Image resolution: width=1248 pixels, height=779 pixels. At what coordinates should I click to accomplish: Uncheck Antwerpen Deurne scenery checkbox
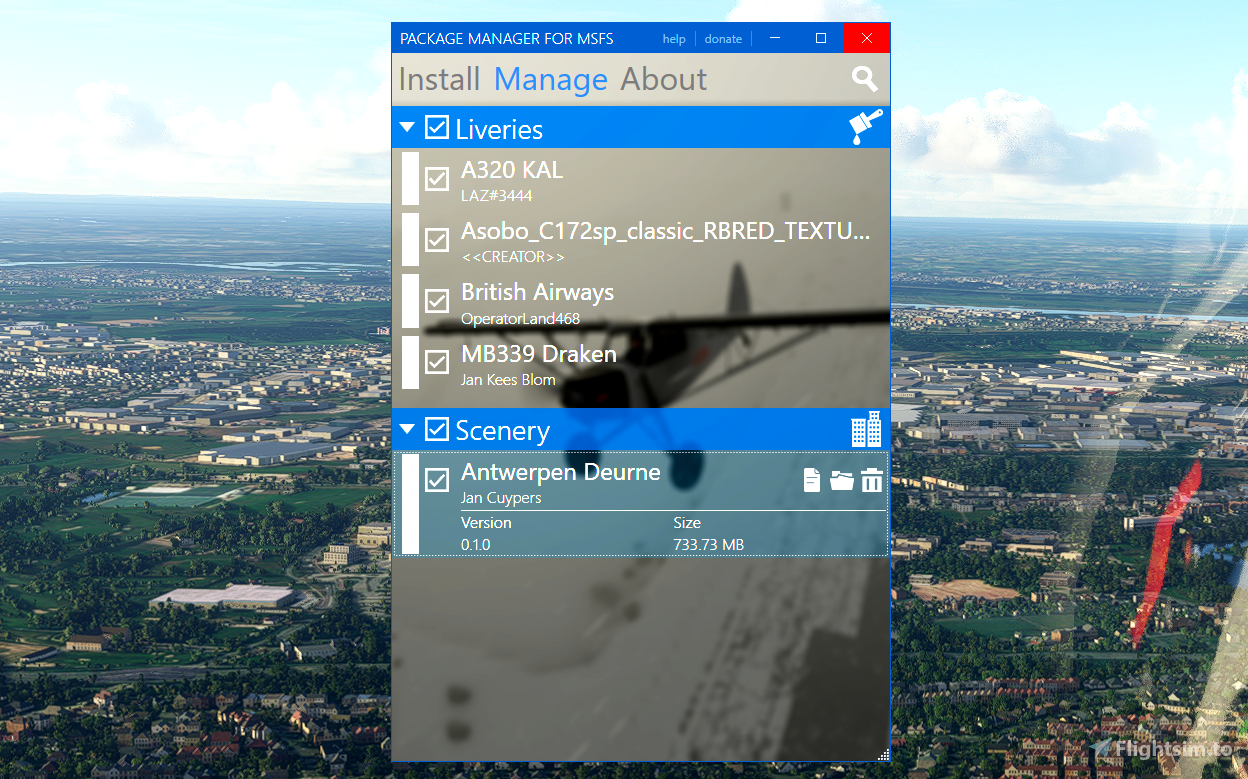(437, 481)
